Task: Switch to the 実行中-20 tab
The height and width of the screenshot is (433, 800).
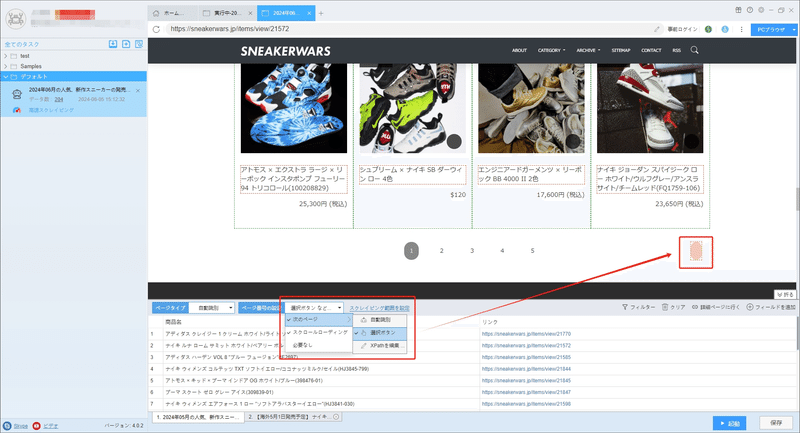Action: tap(227, 13)
